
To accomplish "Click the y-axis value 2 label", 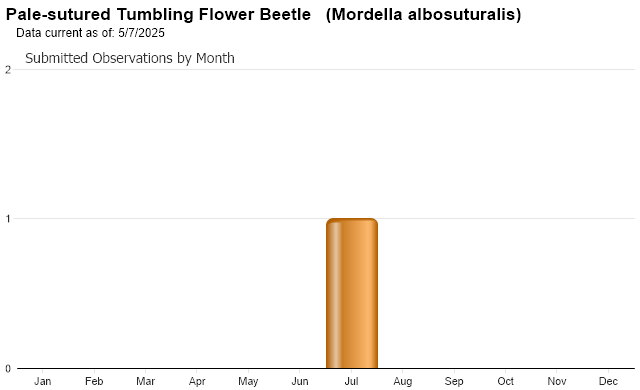I will click(x=8, y=70).
